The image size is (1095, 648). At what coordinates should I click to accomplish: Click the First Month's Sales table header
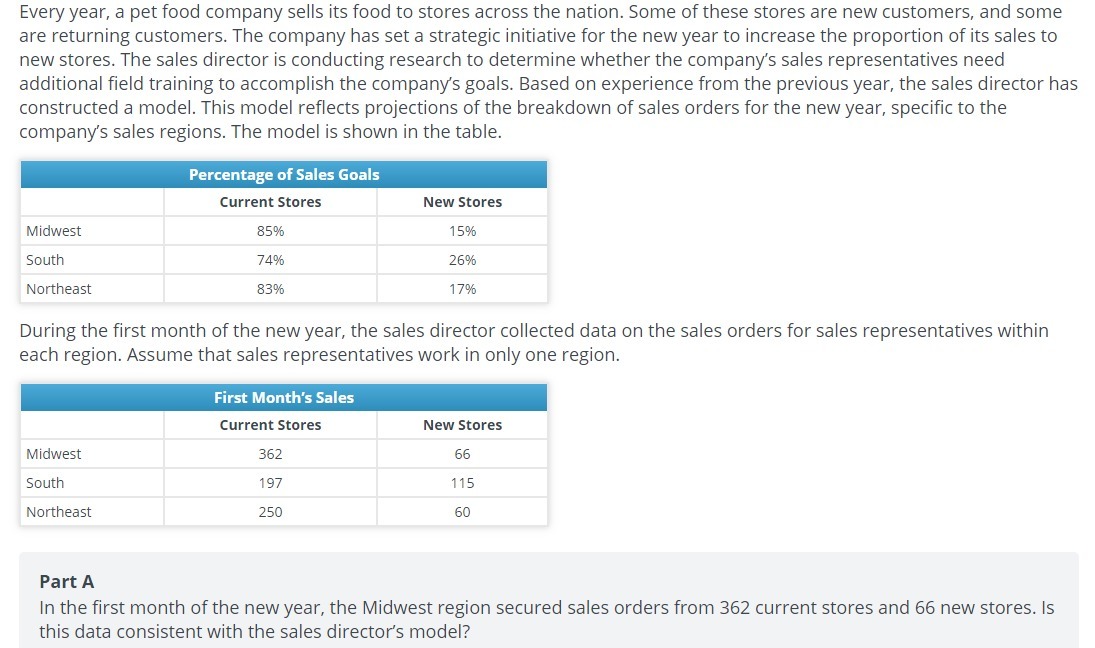coord(284,397)
